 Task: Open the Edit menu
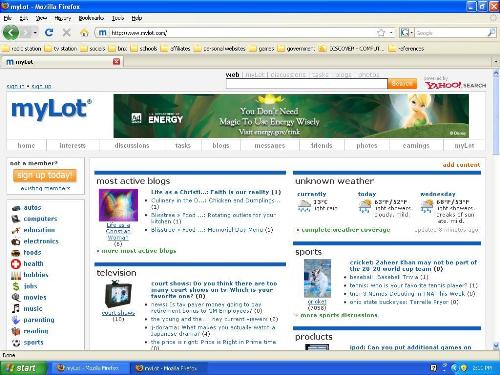coord(24,18)
